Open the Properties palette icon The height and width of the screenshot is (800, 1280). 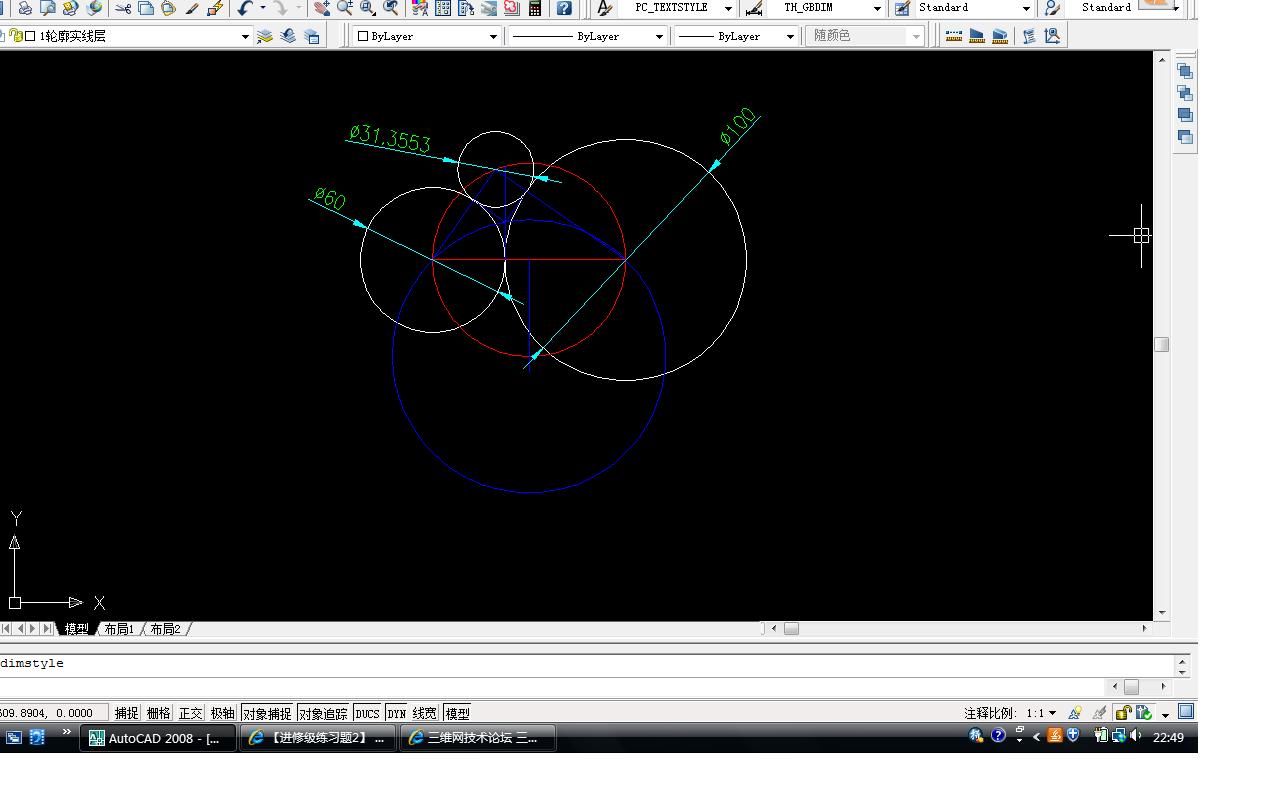click(x=420, y=8)
